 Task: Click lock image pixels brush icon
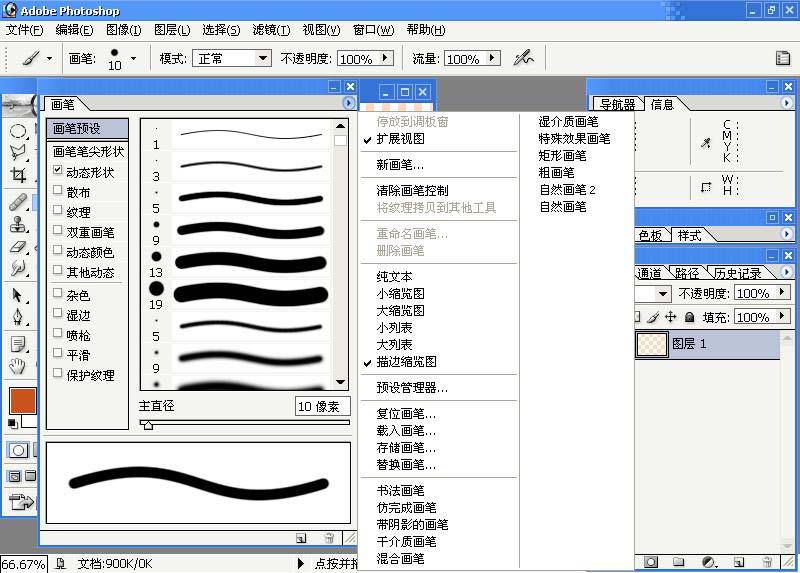tap(653, 317)
